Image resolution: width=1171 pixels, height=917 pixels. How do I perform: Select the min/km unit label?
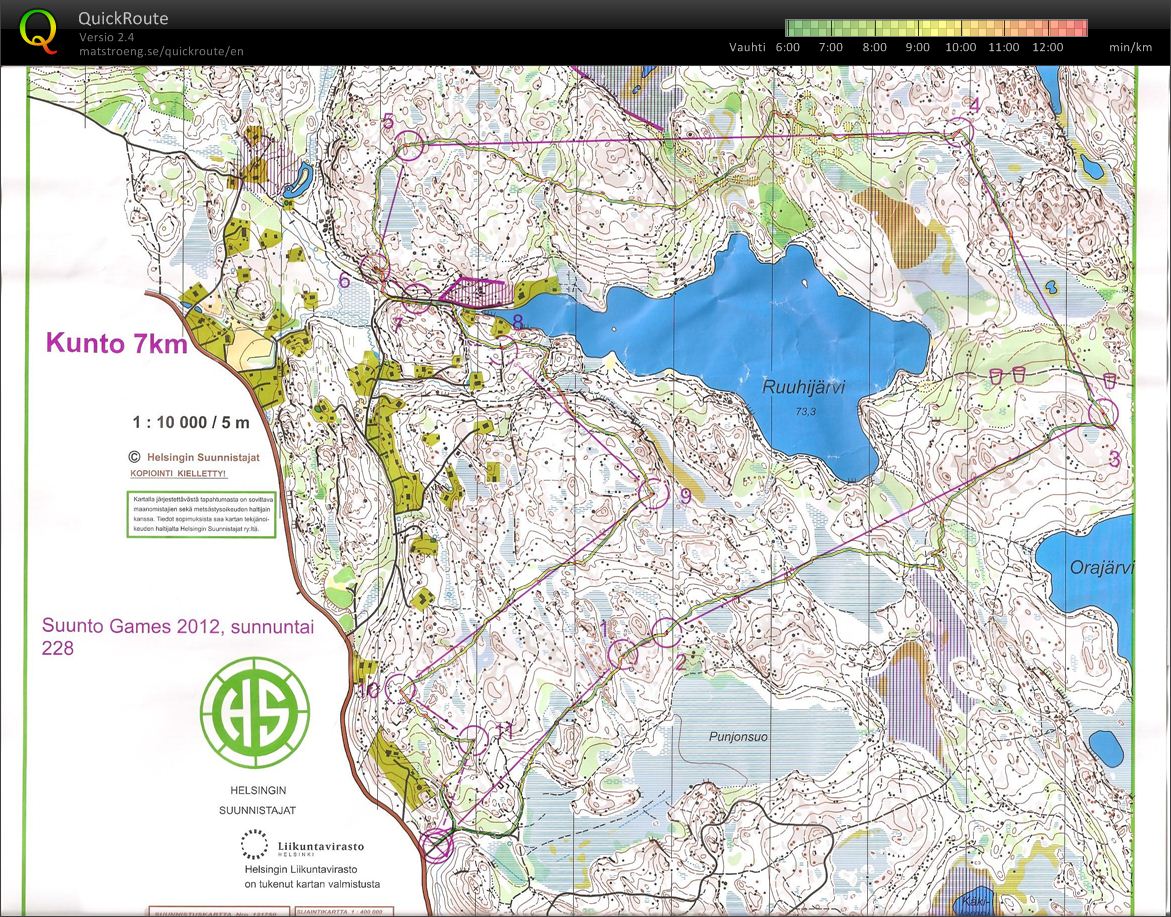tap(1129, 47)
